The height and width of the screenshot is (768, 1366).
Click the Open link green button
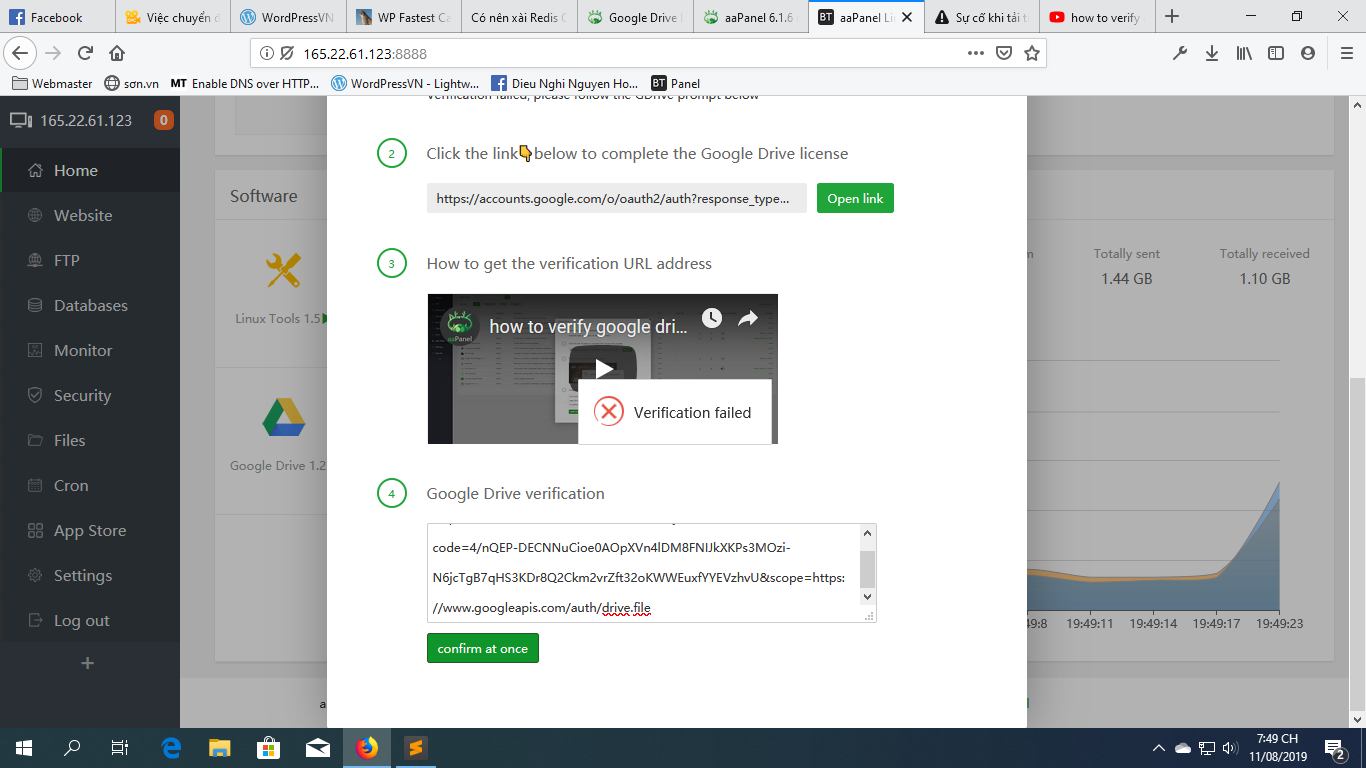[x=855, y=198]
